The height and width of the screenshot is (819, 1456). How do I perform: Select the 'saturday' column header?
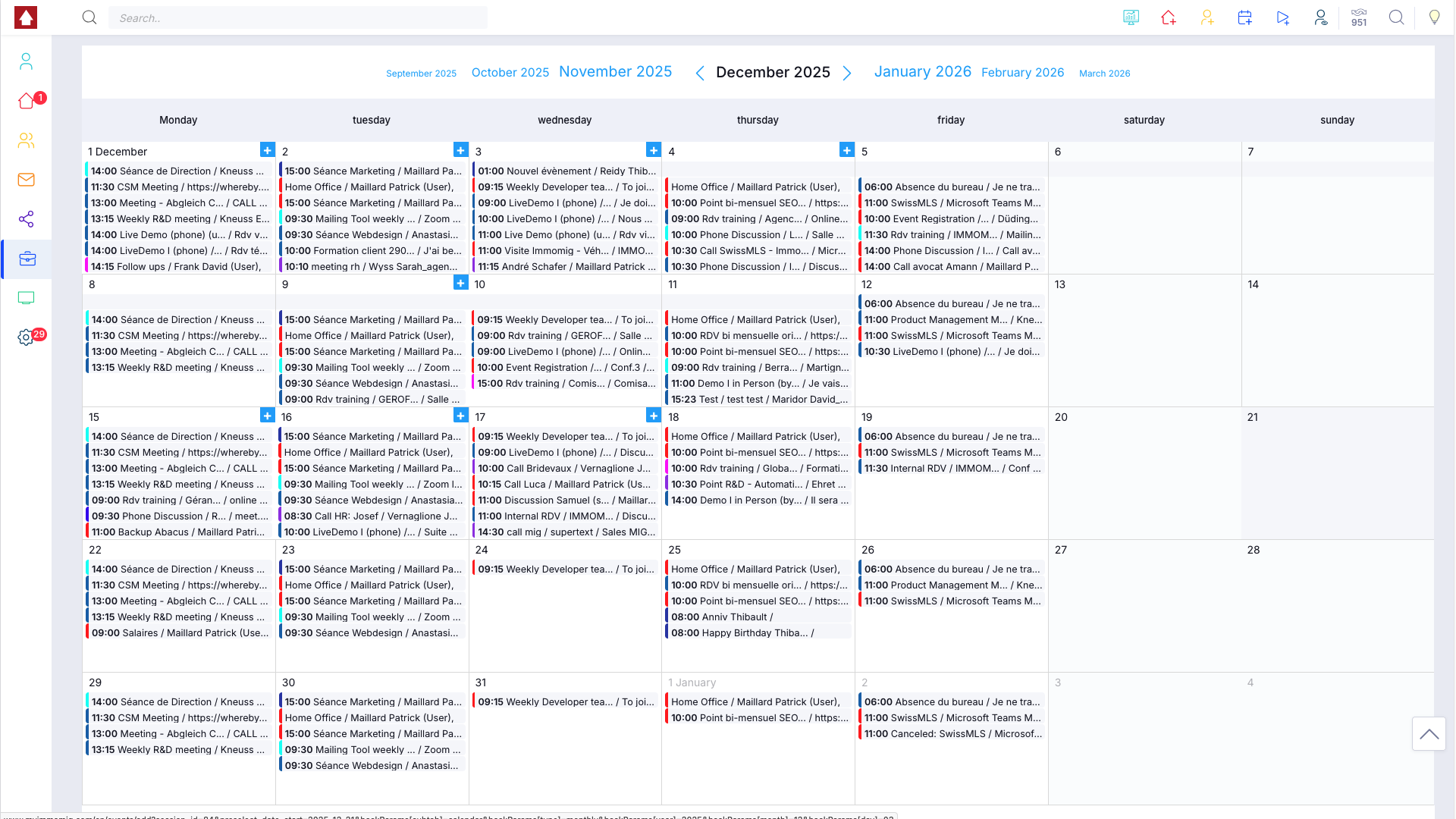click(x=1144, y=120)
